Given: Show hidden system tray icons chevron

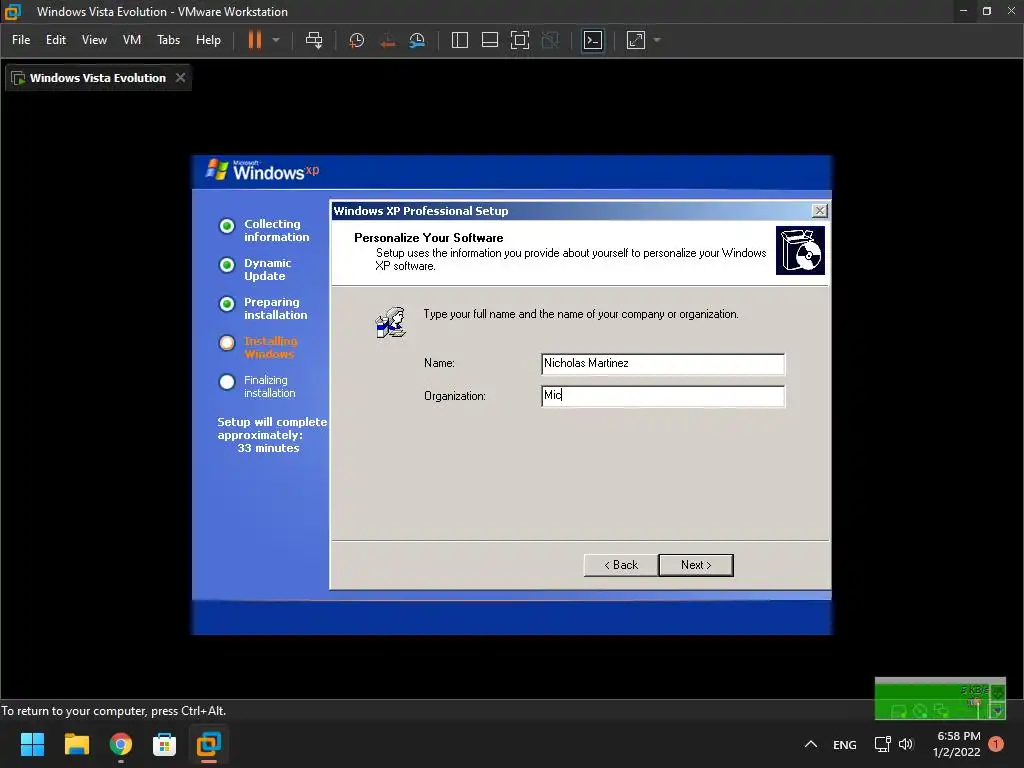Looking at the screenshot, I should [810, 744].
